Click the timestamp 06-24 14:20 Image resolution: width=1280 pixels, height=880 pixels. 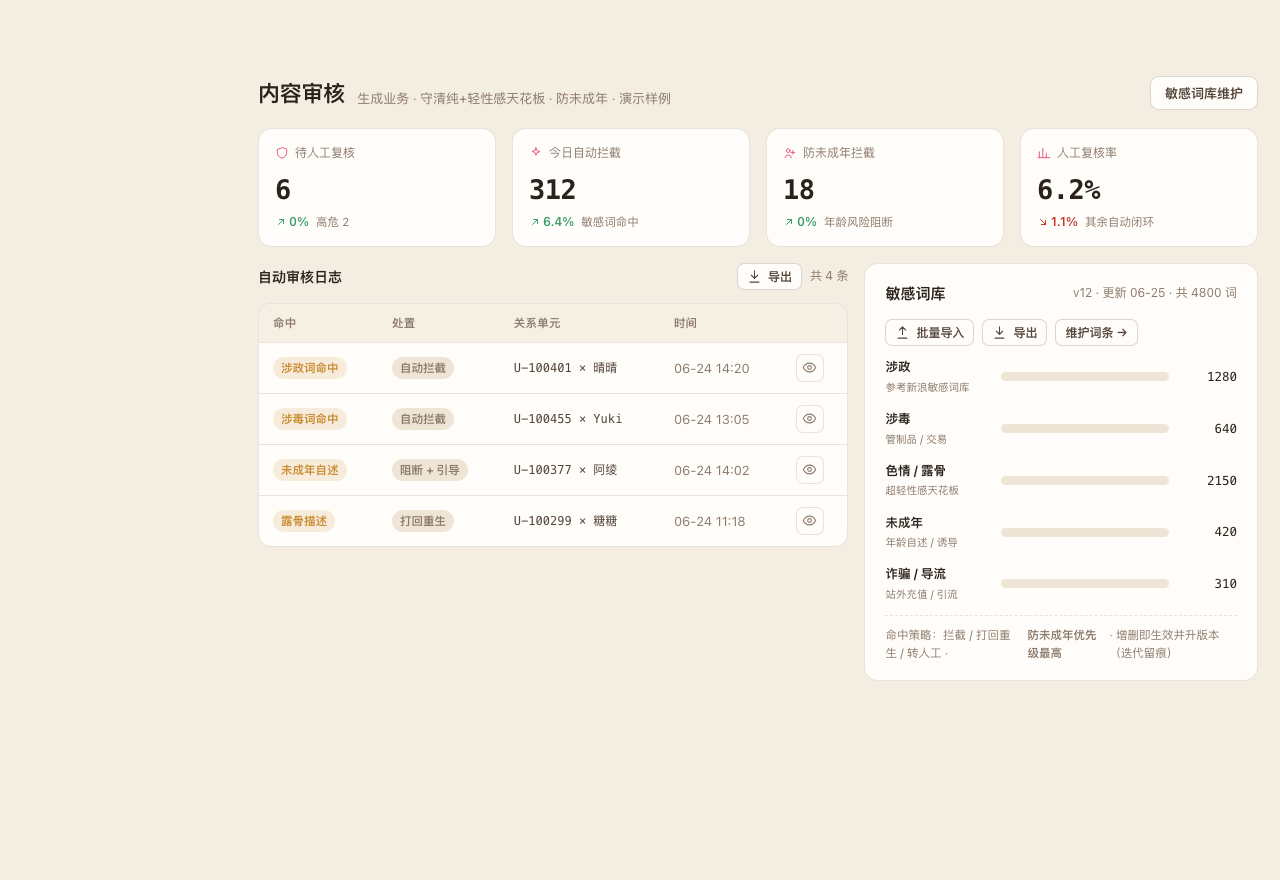pyautogui.click(x=712, y=368)
